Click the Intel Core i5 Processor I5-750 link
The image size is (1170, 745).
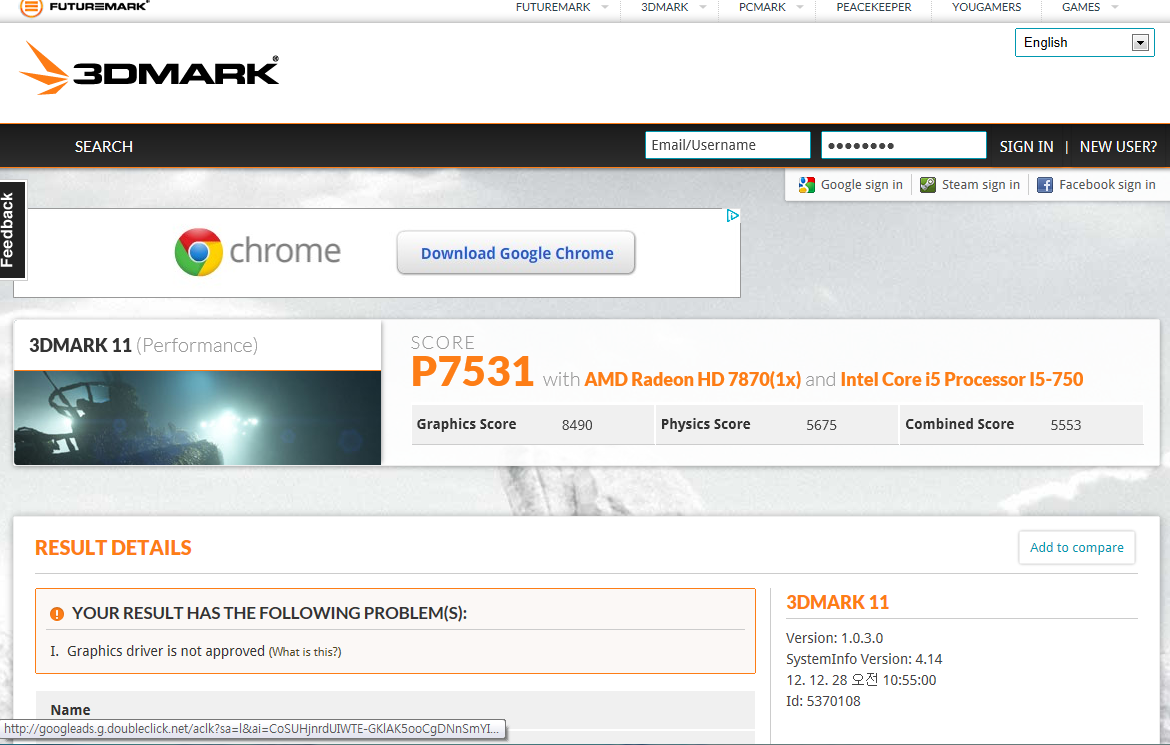(x=962, y=379)
